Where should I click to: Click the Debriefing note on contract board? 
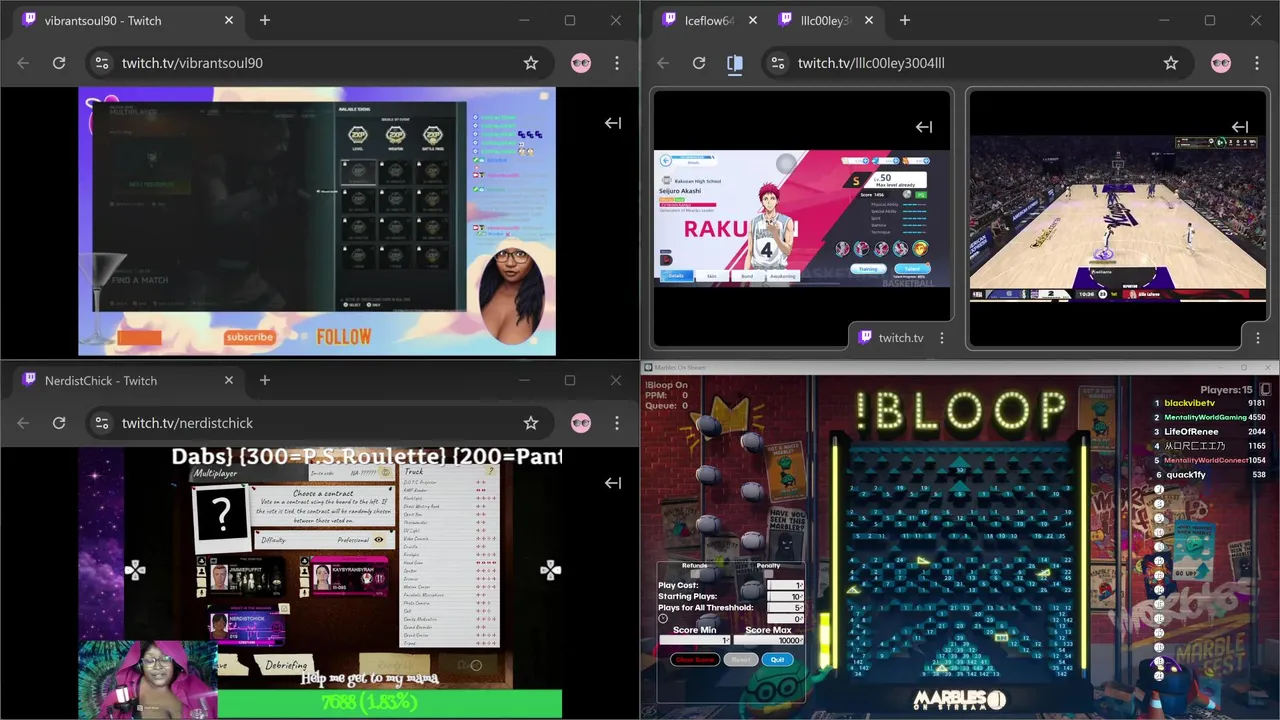click(x=283, y=666)
